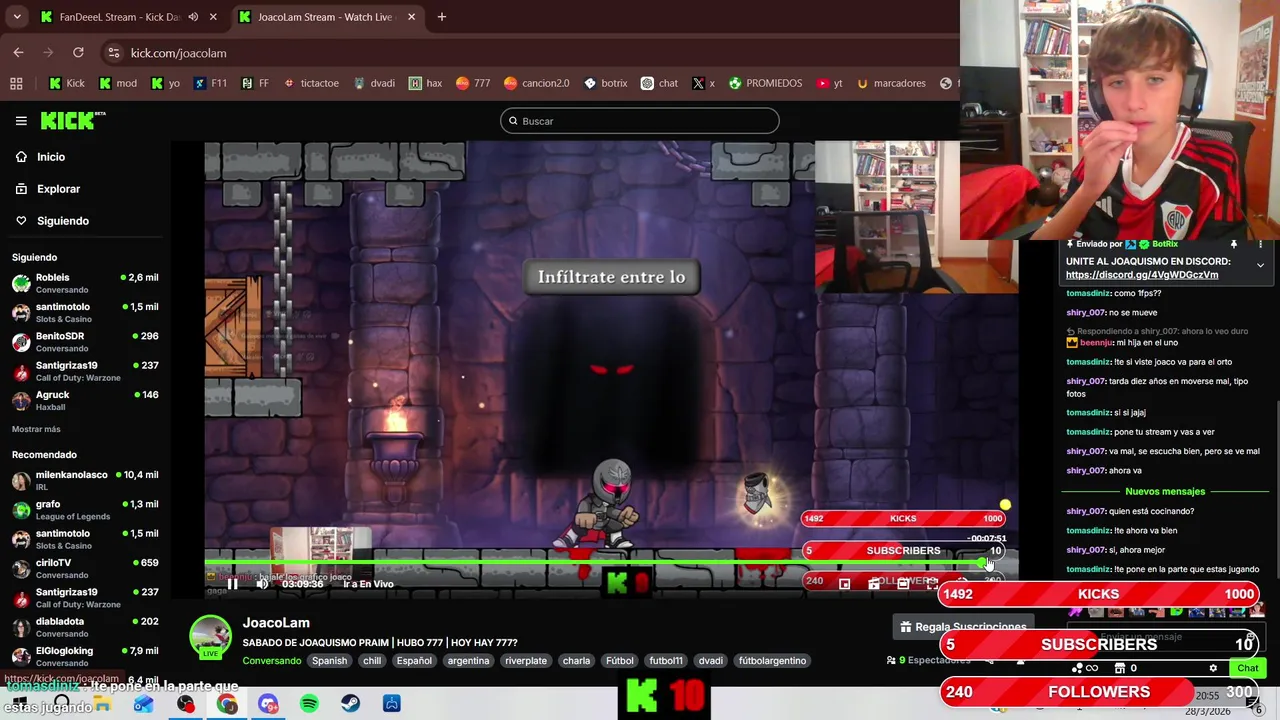This screenshot has height=720, width=1280.
Task: Open Spotify from the taskbar
Action: pyautogui.click(x=309, y=704)
